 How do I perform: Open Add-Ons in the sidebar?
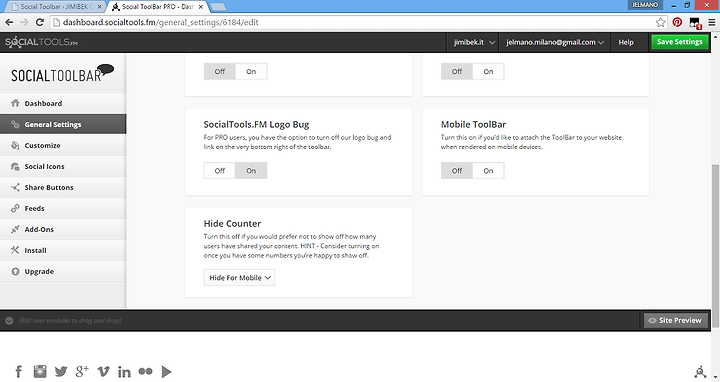pos(63,230)
